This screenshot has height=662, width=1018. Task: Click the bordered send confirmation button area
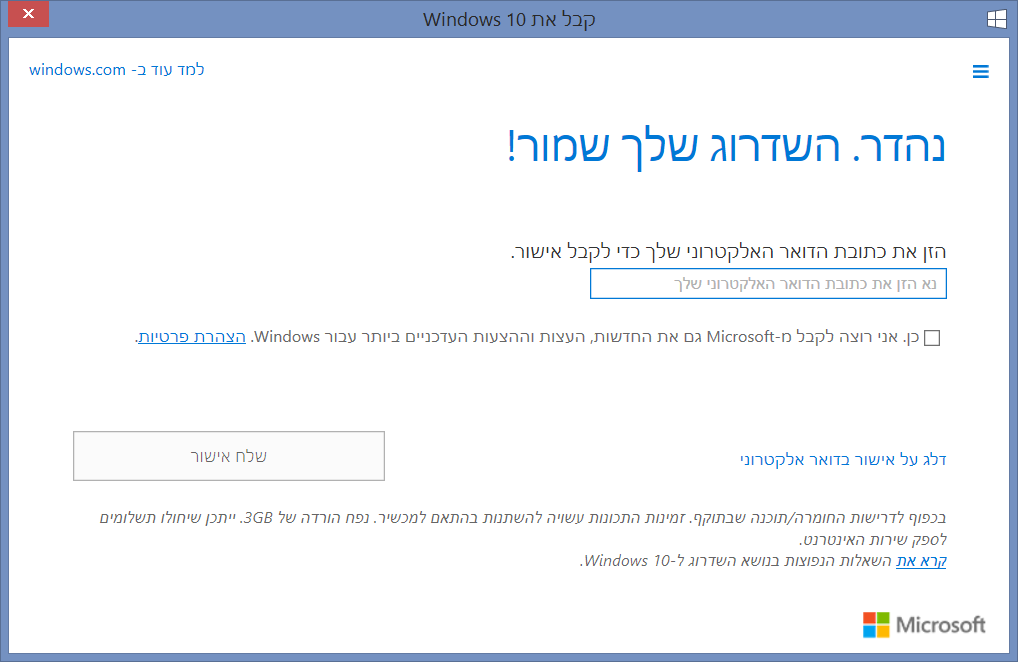pyautogui.click(x=228, y=455)
